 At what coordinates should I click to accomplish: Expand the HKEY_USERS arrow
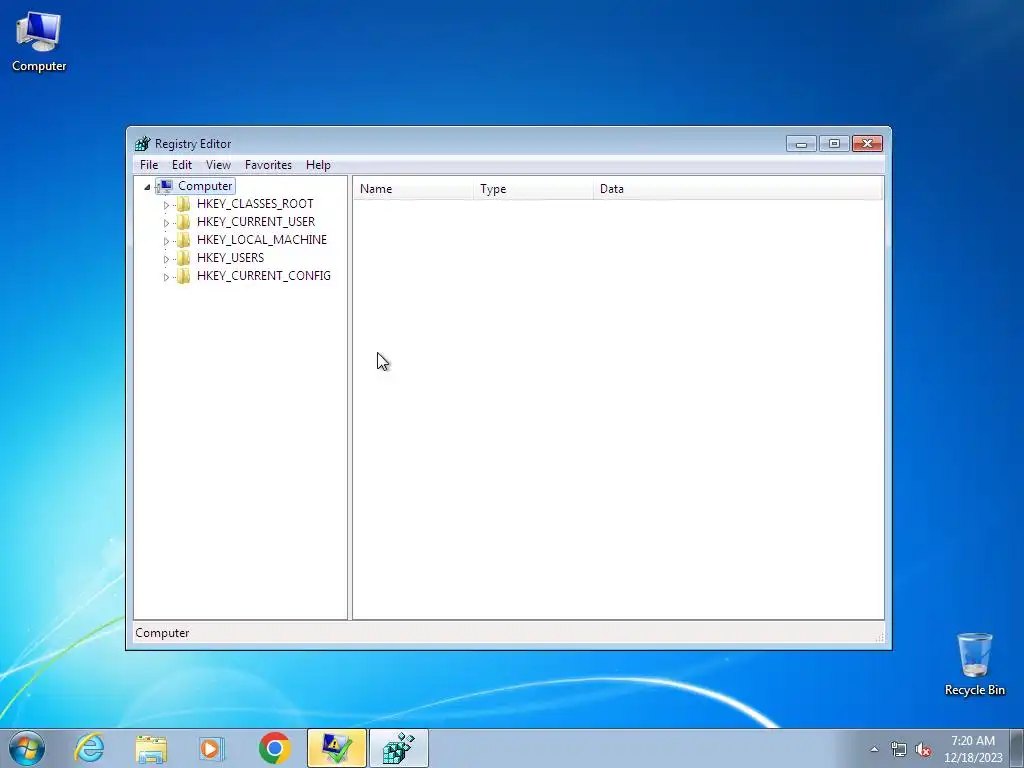(x=166, y=259)
